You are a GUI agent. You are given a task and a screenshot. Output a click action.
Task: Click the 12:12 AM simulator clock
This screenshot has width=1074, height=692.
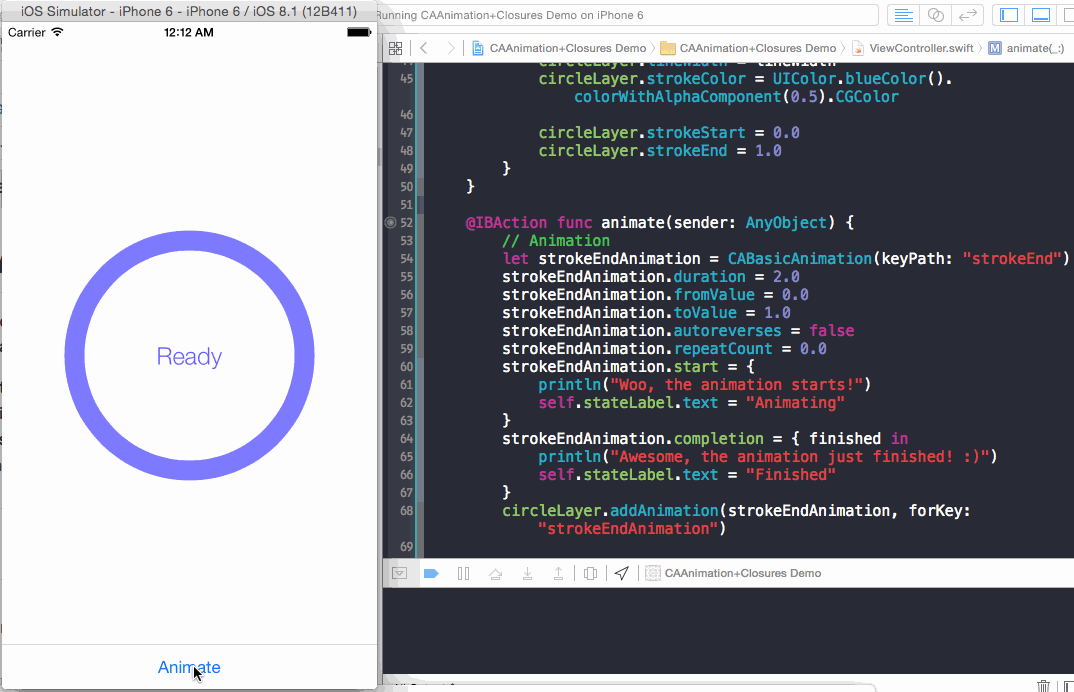click(188, 32)
